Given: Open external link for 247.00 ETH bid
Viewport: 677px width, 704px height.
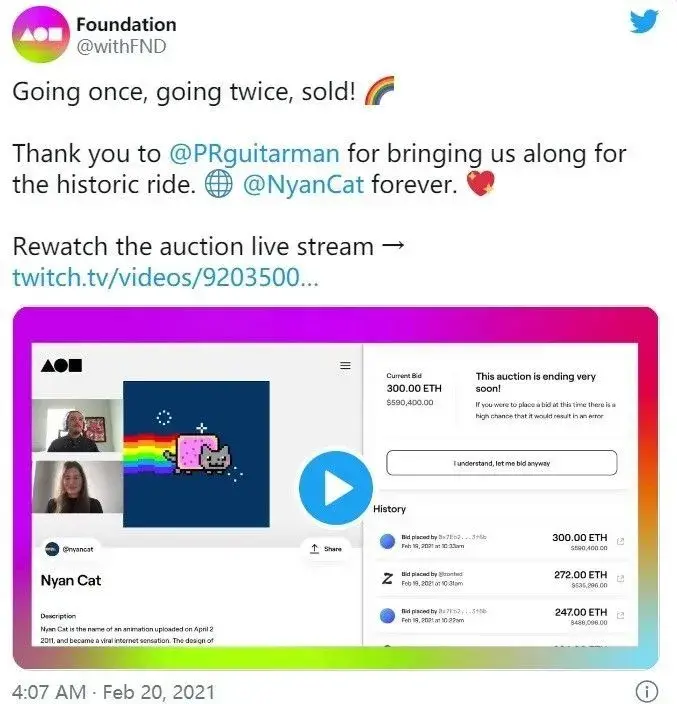Looking at the screenshot, I should tap(620, 616).
